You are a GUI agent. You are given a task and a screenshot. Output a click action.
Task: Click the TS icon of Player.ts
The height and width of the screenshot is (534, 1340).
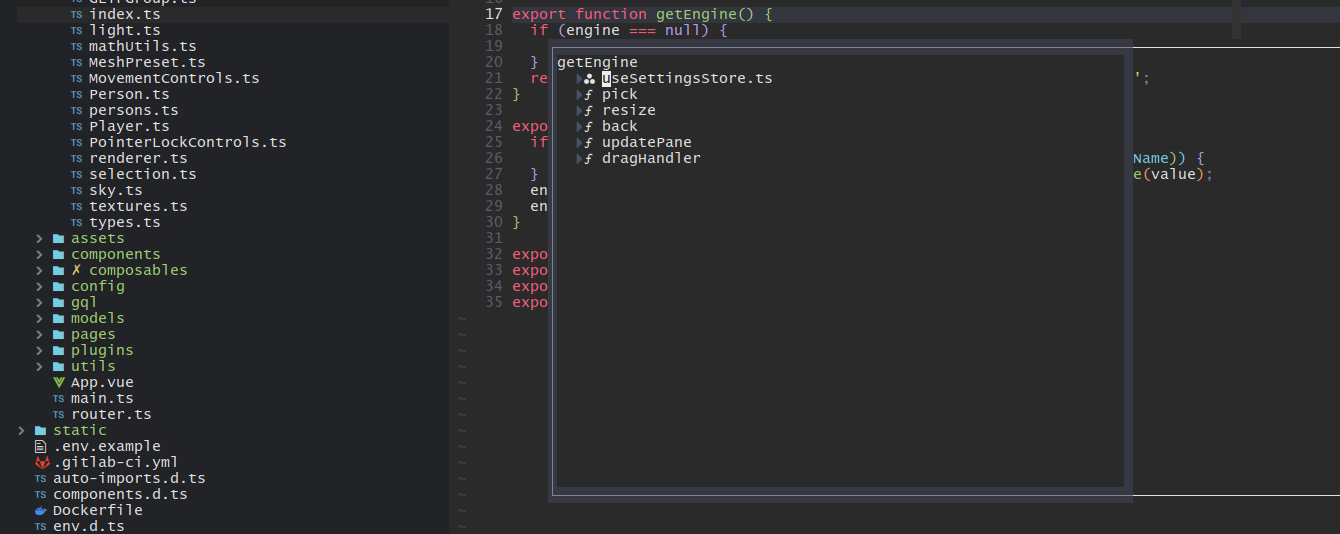pyautogui.click(x=77, y=127)
